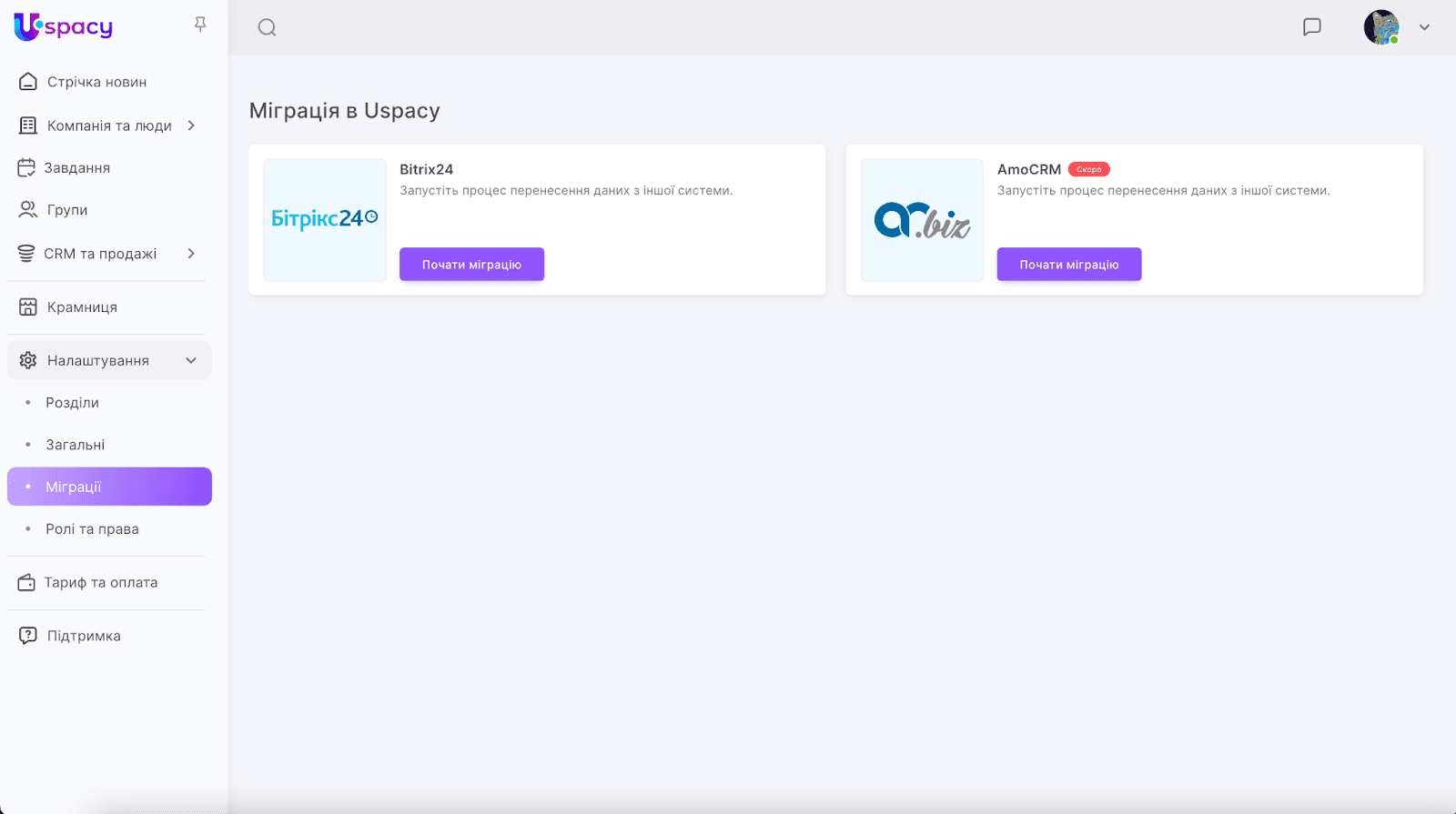Open Стрічка новин in sidebar
The image size is (1456, 814).
pyautogui.click(x=96, y=82)
